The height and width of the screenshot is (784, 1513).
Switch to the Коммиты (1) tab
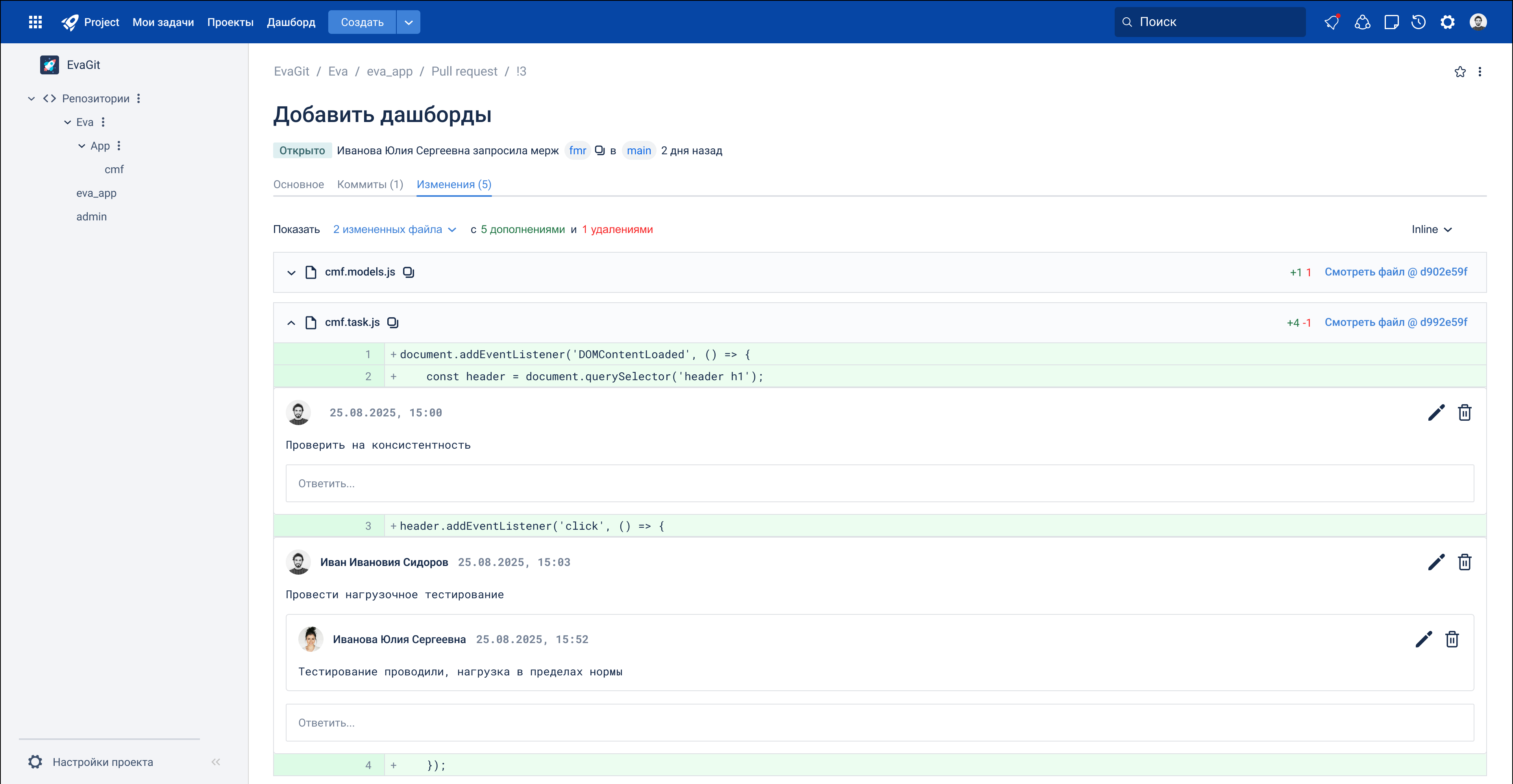coord(370,185)
